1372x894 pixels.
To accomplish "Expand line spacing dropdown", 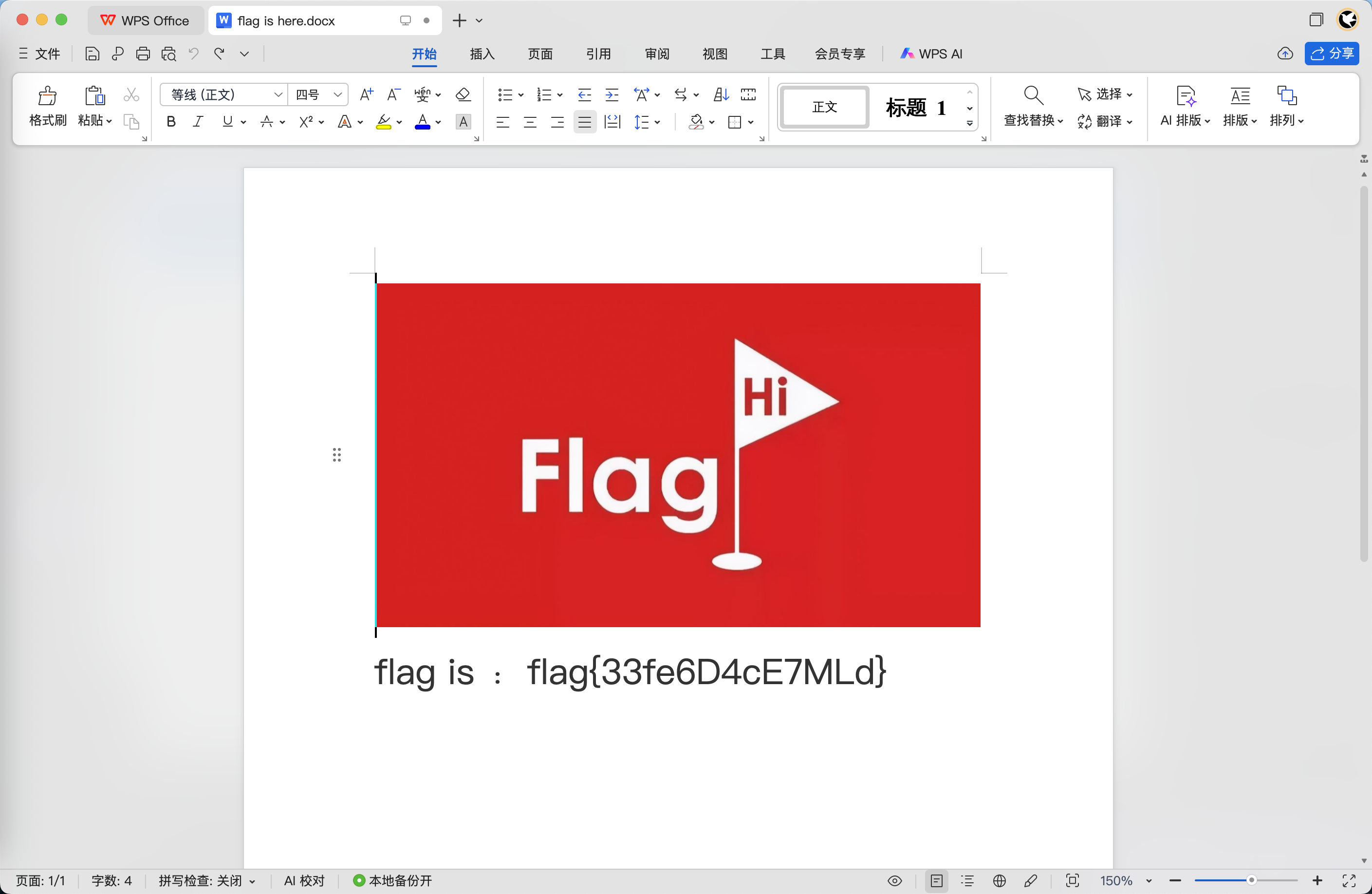I will pyautogui.click(x=657, y=122).
